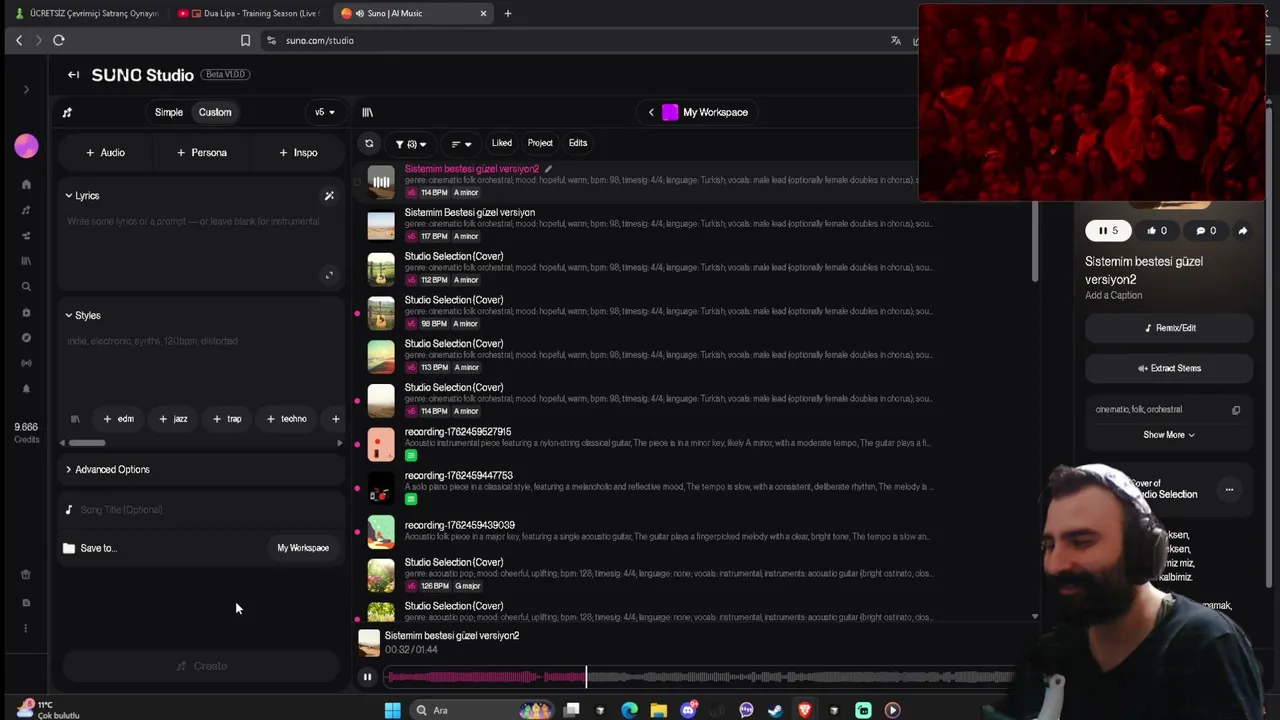Click Remix/Edit button
Screen dimensions: 1280x720
(x=1169, y=328)
